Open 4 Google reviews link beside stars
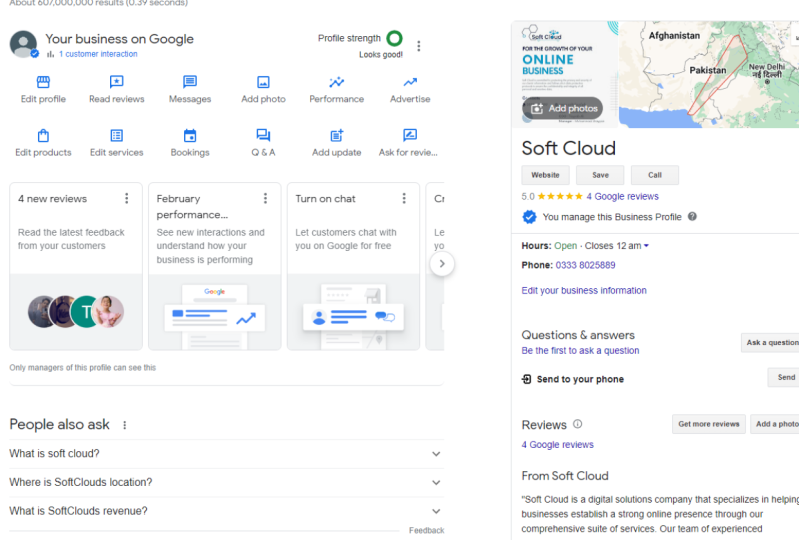This screenshot has height=540, width=799. coord(622,197)
